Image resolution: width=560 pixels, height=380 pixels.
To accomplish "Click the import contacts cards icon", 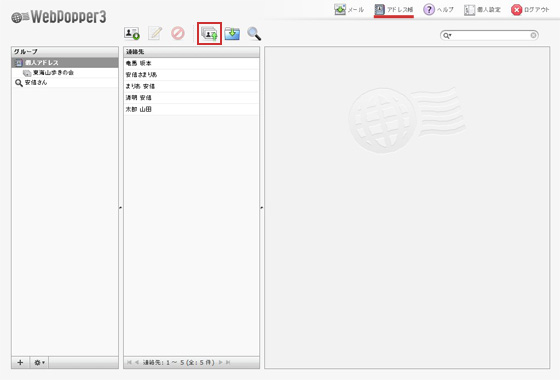I will pos(209,34).
